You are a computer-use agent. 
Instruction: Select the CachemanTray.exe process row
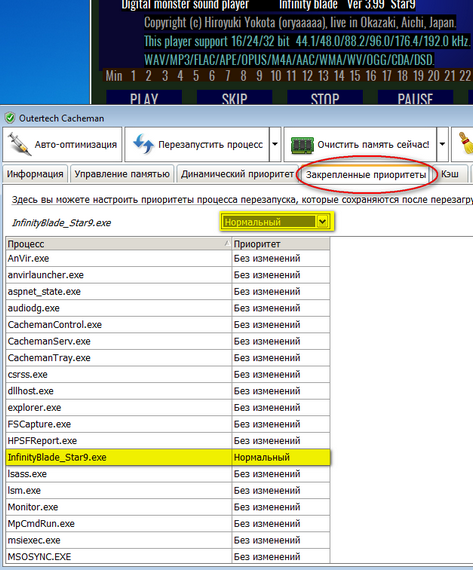(168, 358)
